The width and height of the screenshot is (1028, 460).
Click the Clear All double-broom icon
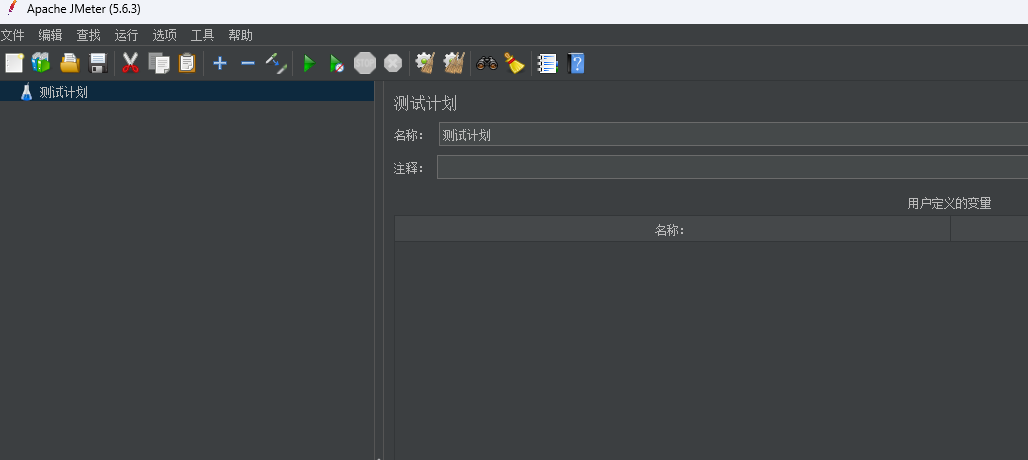pos(454,64)
